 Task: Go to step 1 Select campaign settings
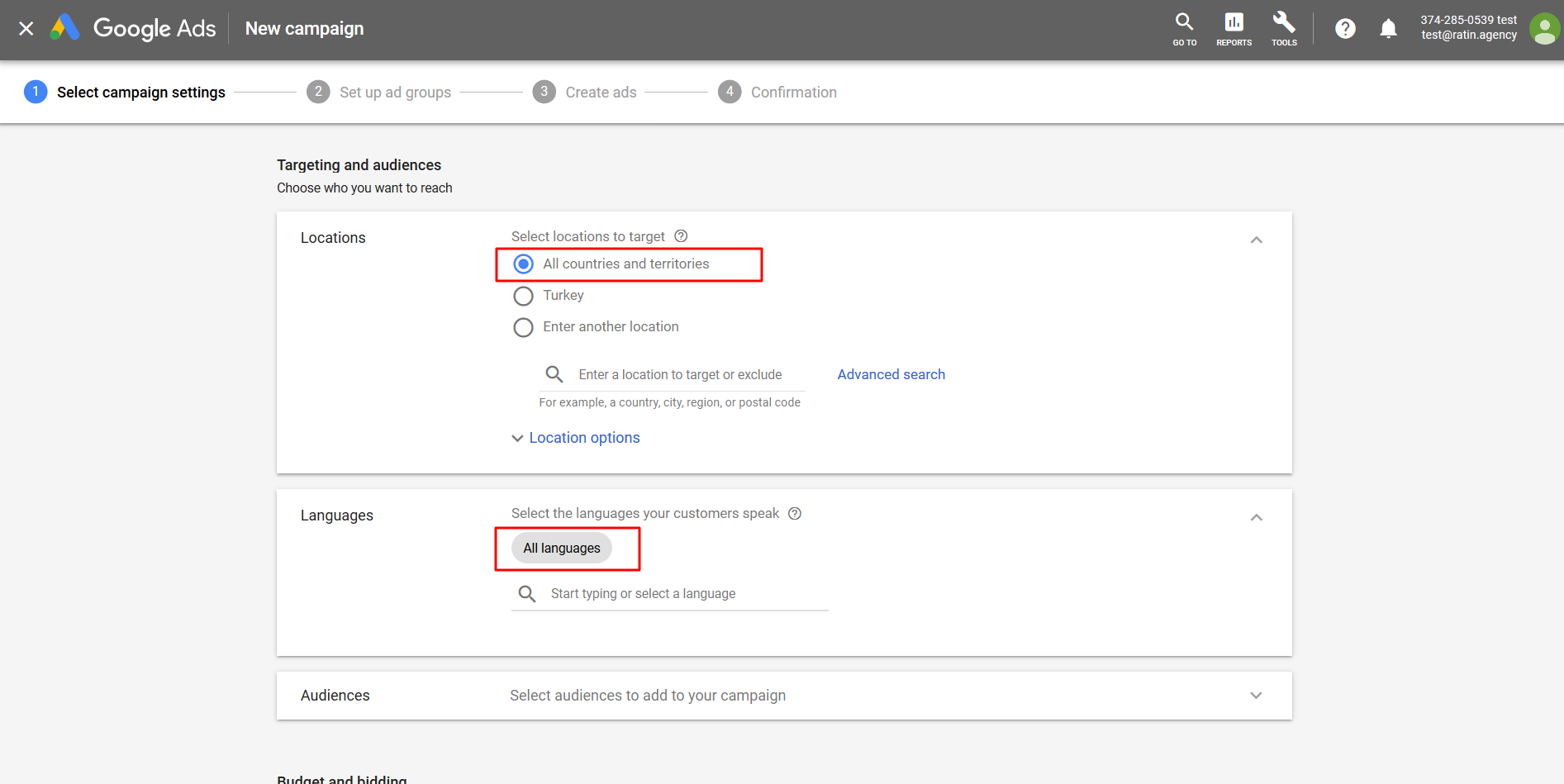point(125,92)
